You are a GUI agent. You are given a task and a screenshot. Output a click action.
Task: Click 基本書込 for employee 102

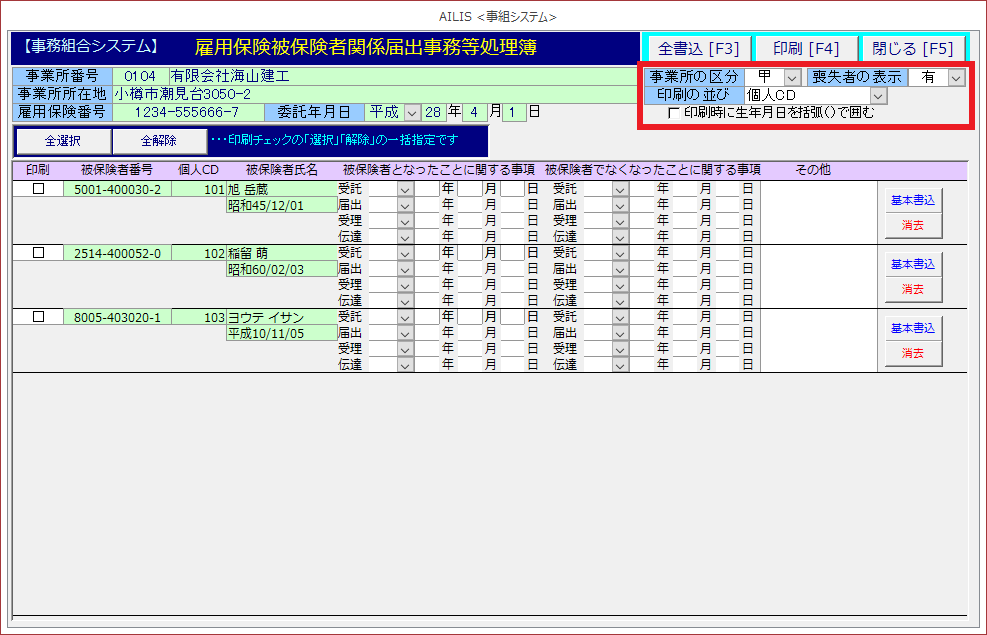coord(912,264)
